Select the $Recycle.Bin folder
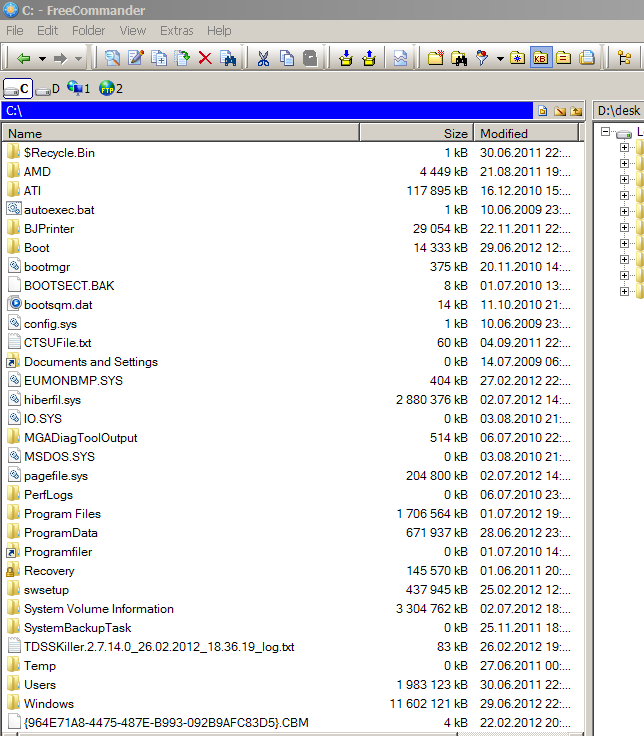 point(59,153)
